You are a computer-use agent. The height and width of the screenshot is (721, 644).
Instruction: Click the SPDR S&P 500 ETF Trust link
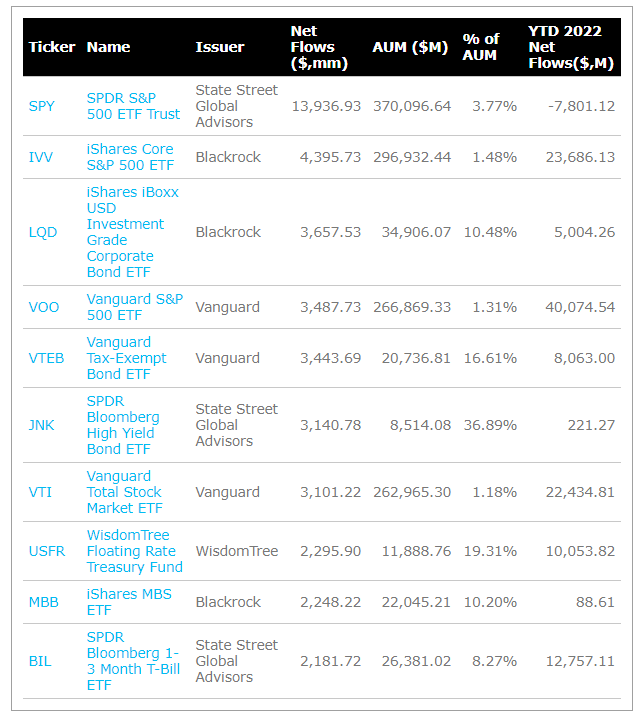pyautogui.click(x=133, y=106)
